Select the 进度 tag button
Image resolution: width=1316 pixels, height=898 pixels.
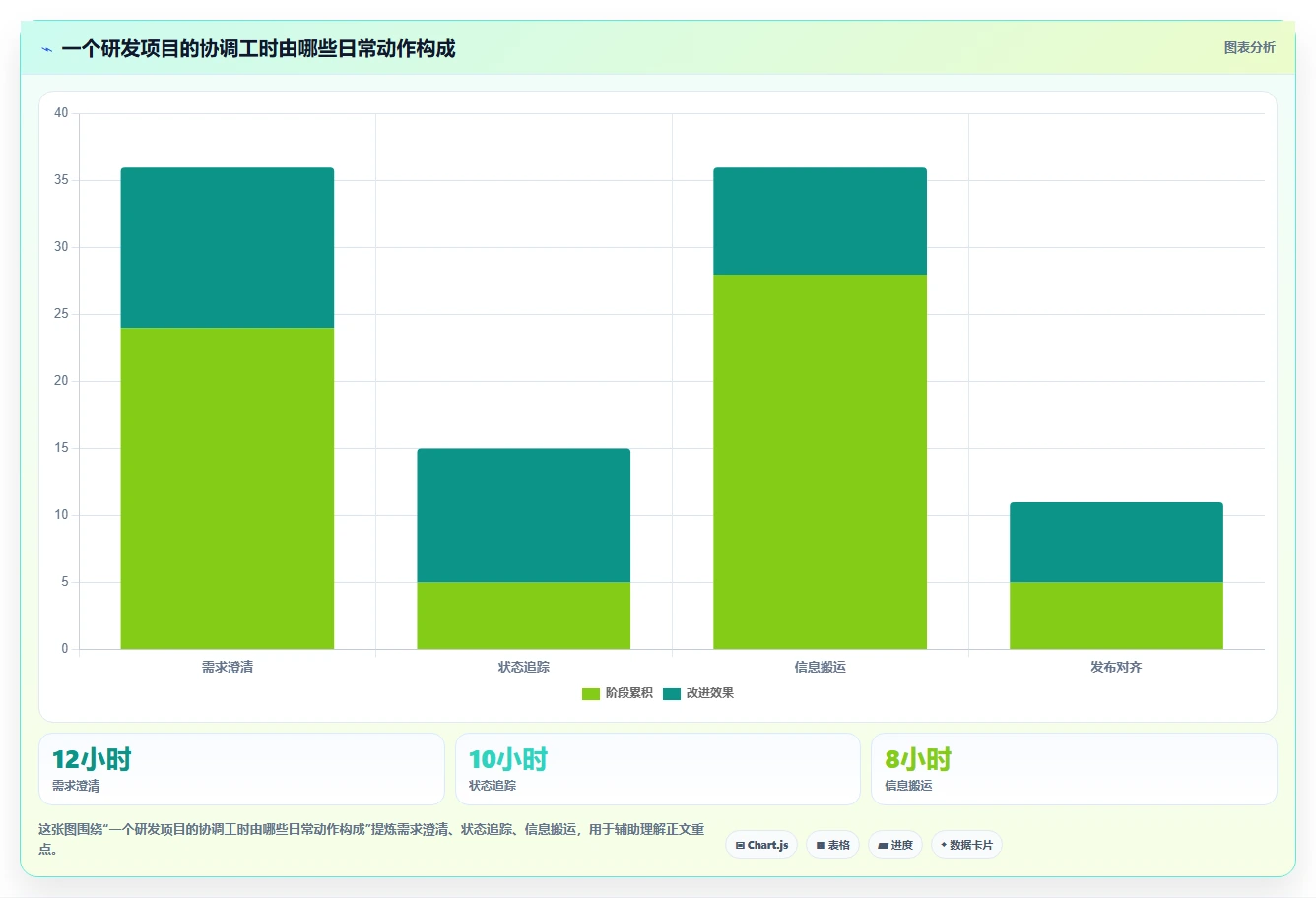click(x=894, y=845)
